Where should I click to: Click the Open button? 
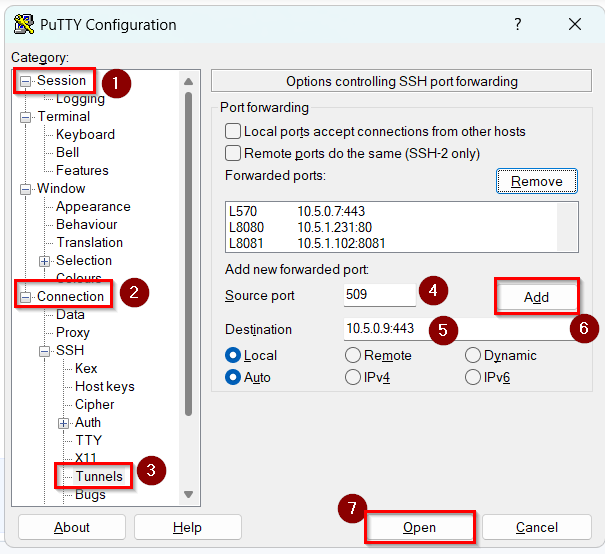[x=419, y=527]
